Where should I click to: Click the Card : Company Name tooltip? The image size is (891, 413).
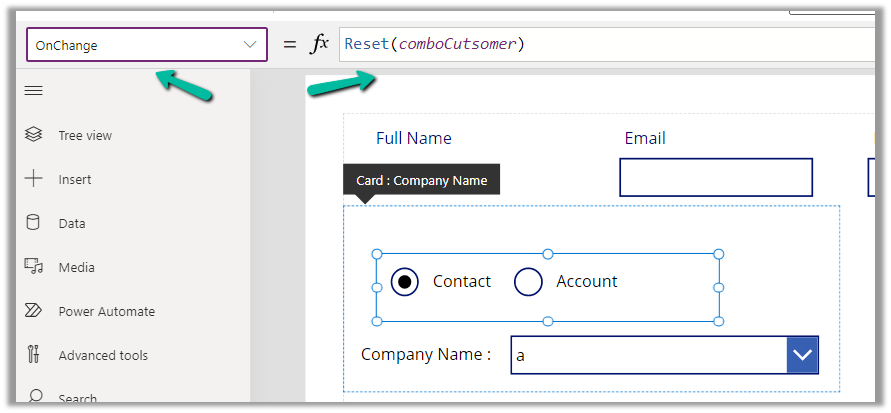[421, 181]
